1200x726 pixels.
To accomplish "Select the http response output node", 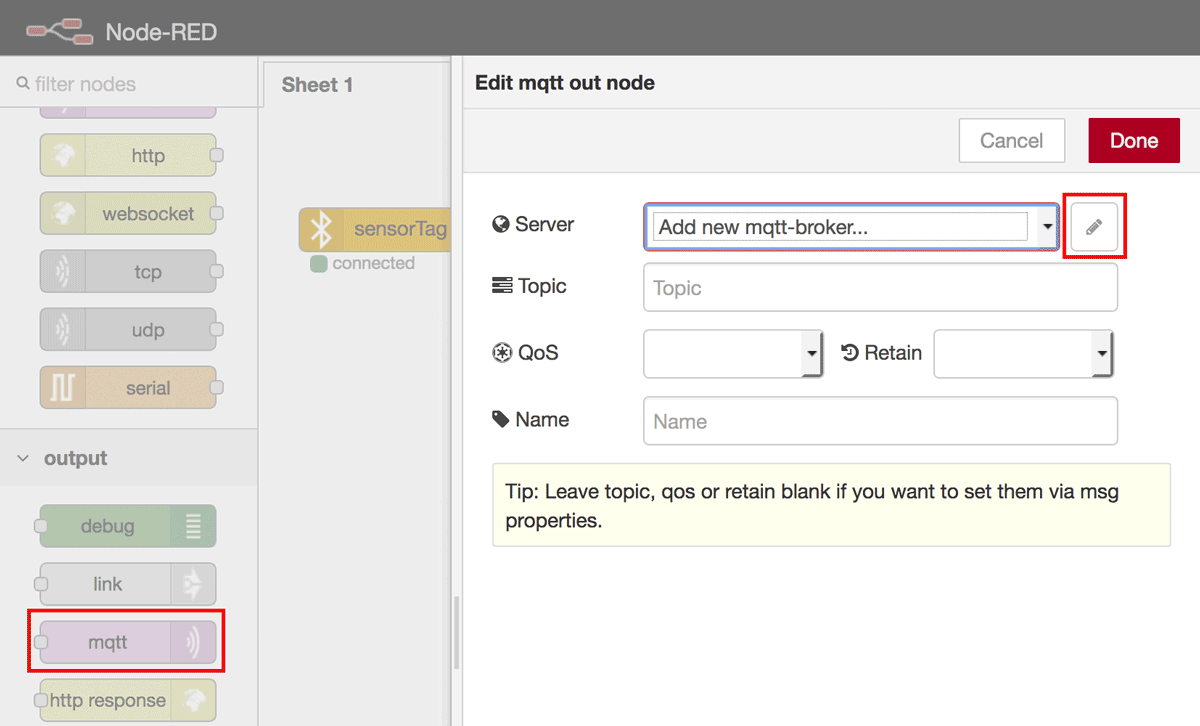I will (x=128, y=700).
